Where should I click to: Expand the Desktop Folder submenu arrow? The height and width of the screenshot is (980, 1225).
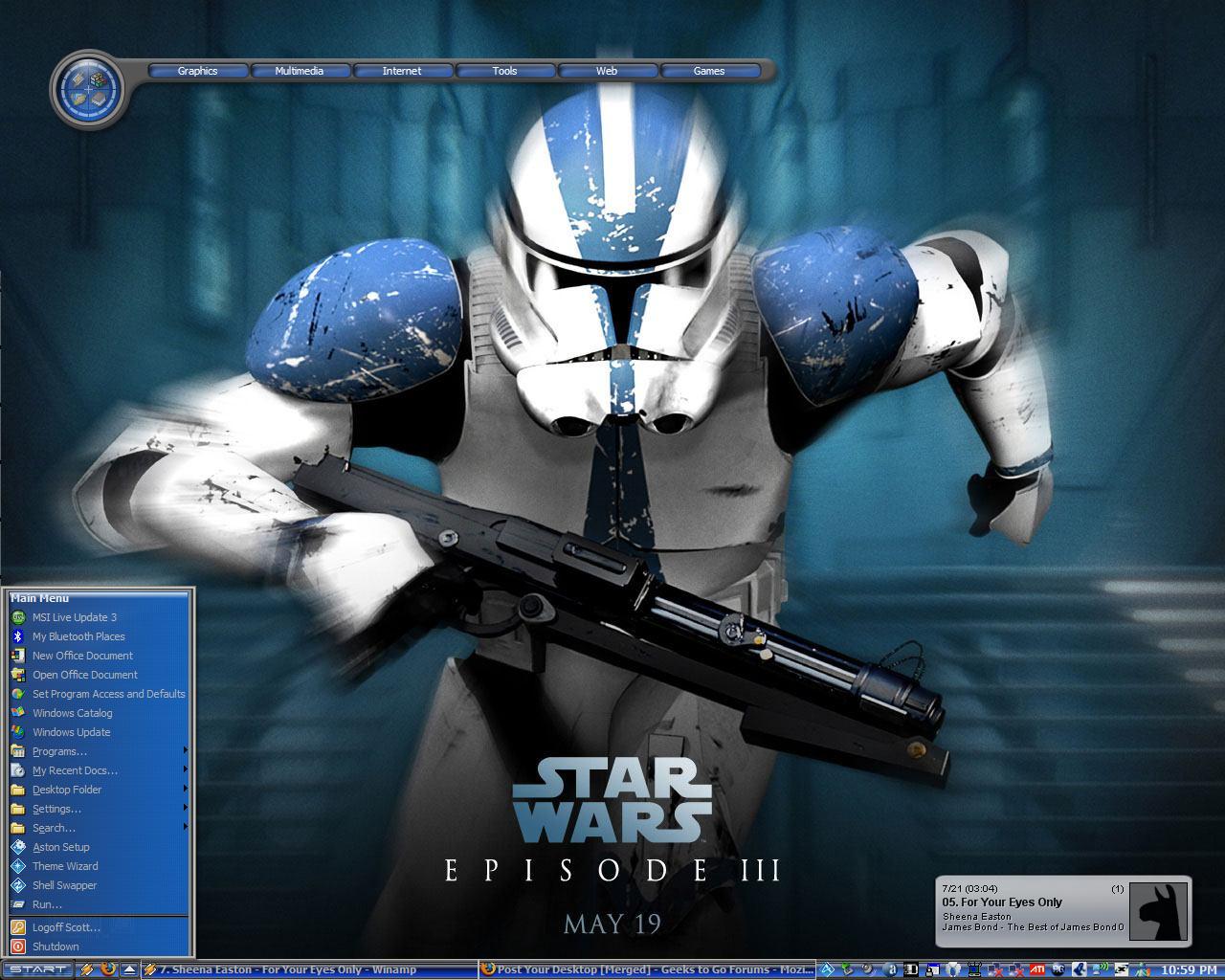[185, 790]
